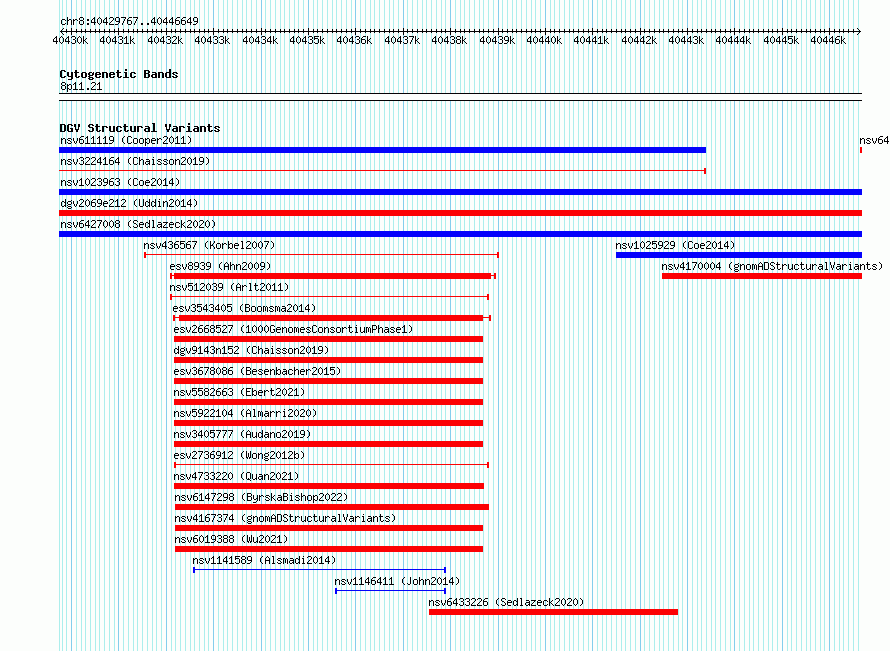Click the nsv611119 (Cooper2011) blue variant bar
The image size is (890, 651).
point(383,150)
